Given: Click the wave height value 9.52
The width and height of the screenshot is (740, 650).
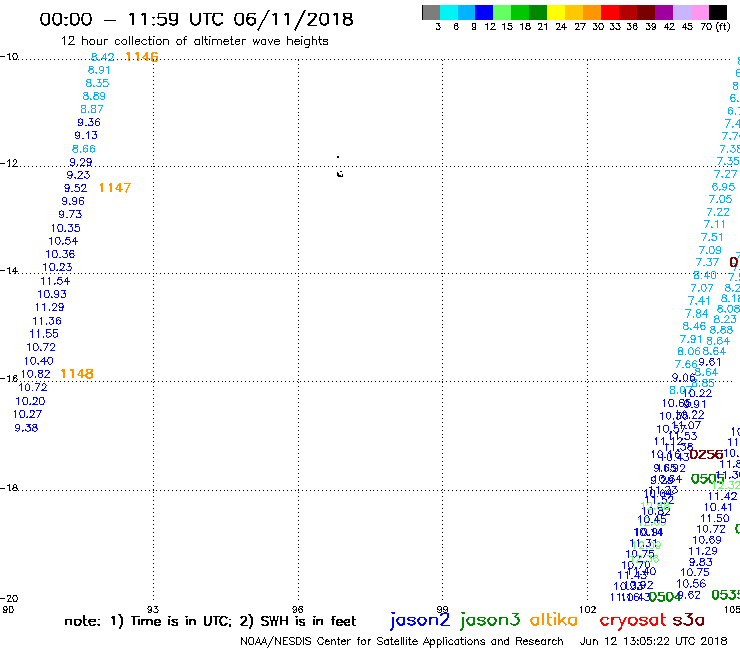Looking at the screenshot, I should click(x=76, y=188).
